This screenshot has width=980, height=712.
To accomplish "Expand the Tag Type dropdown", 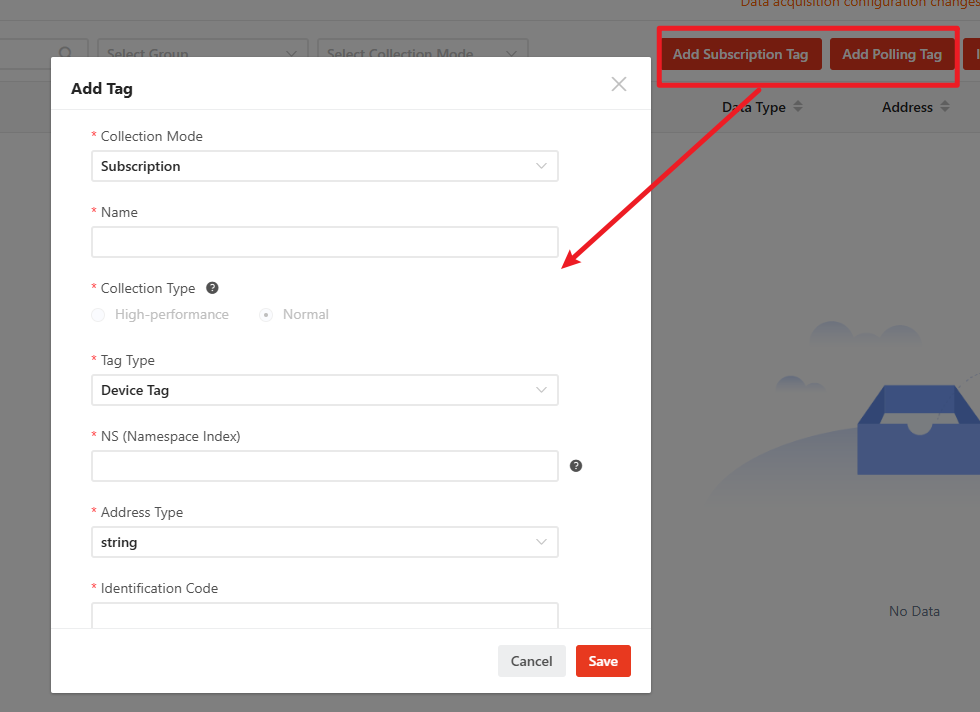I will pyautogui.click(x=324, y=390).
